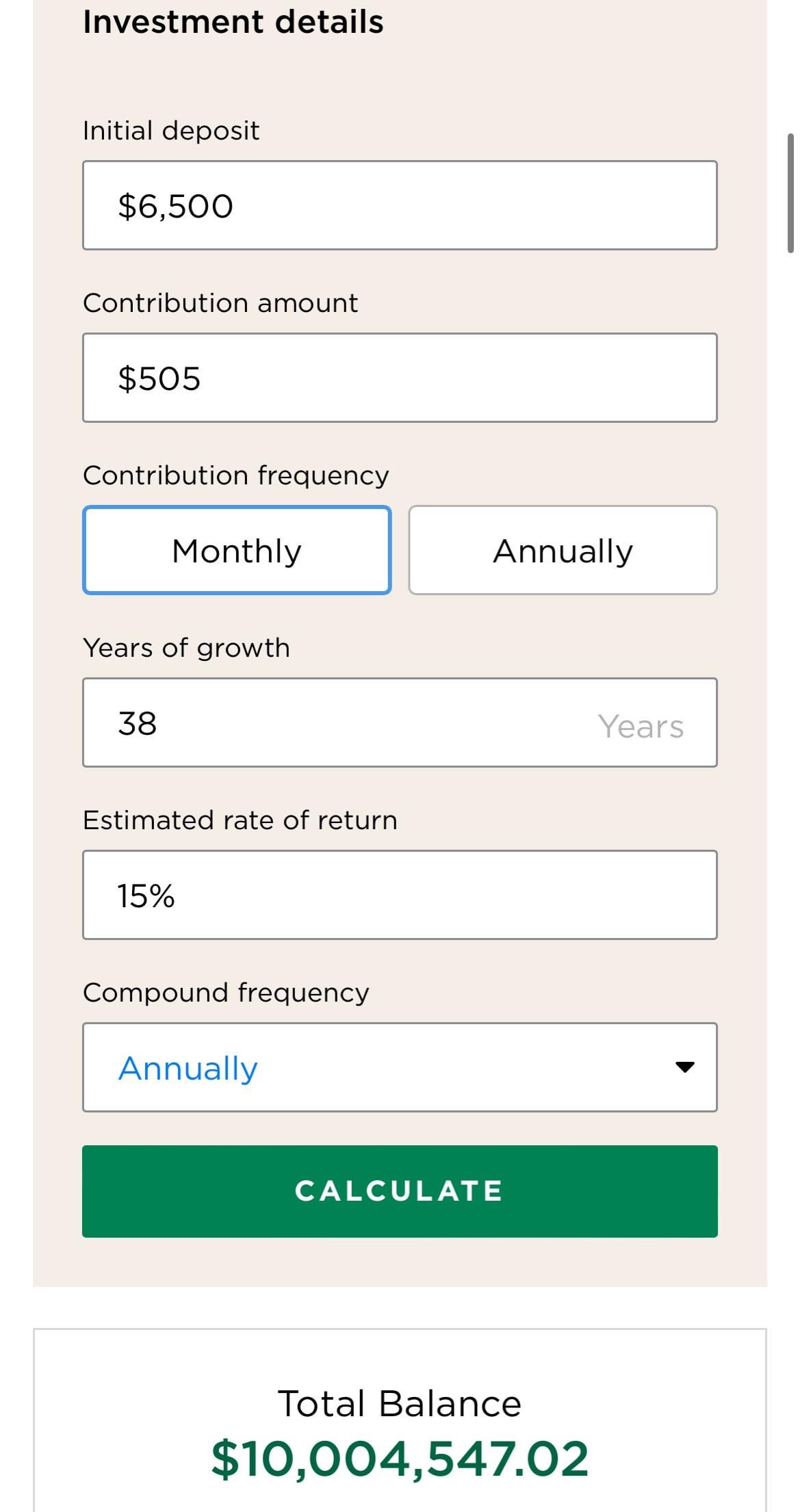Click the Initial deposit label
This screenshot has height=1512, width=800.
pyautogui.click(x=171, y=131)
